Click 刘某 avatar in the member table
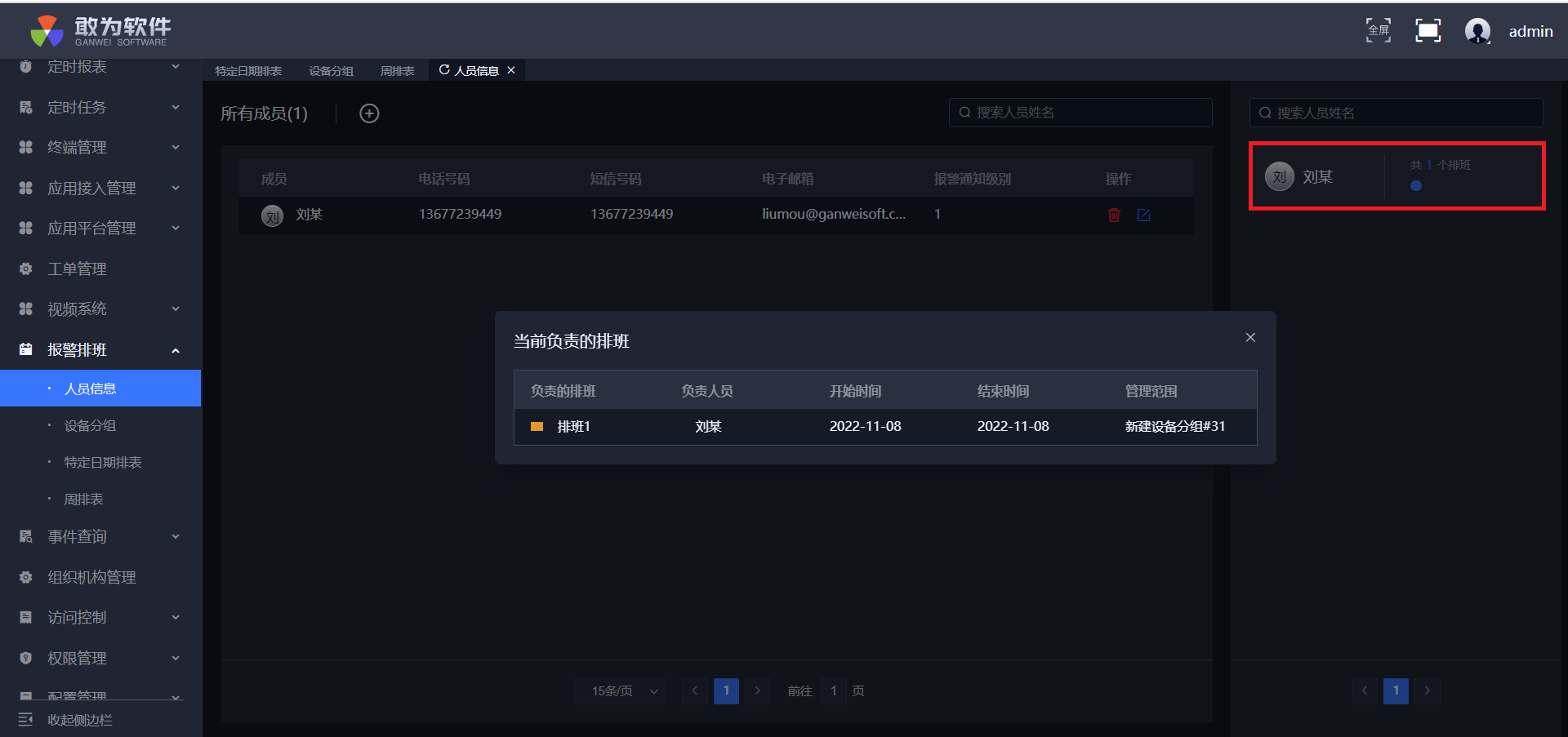The image size is (1568, 737). 272,215
